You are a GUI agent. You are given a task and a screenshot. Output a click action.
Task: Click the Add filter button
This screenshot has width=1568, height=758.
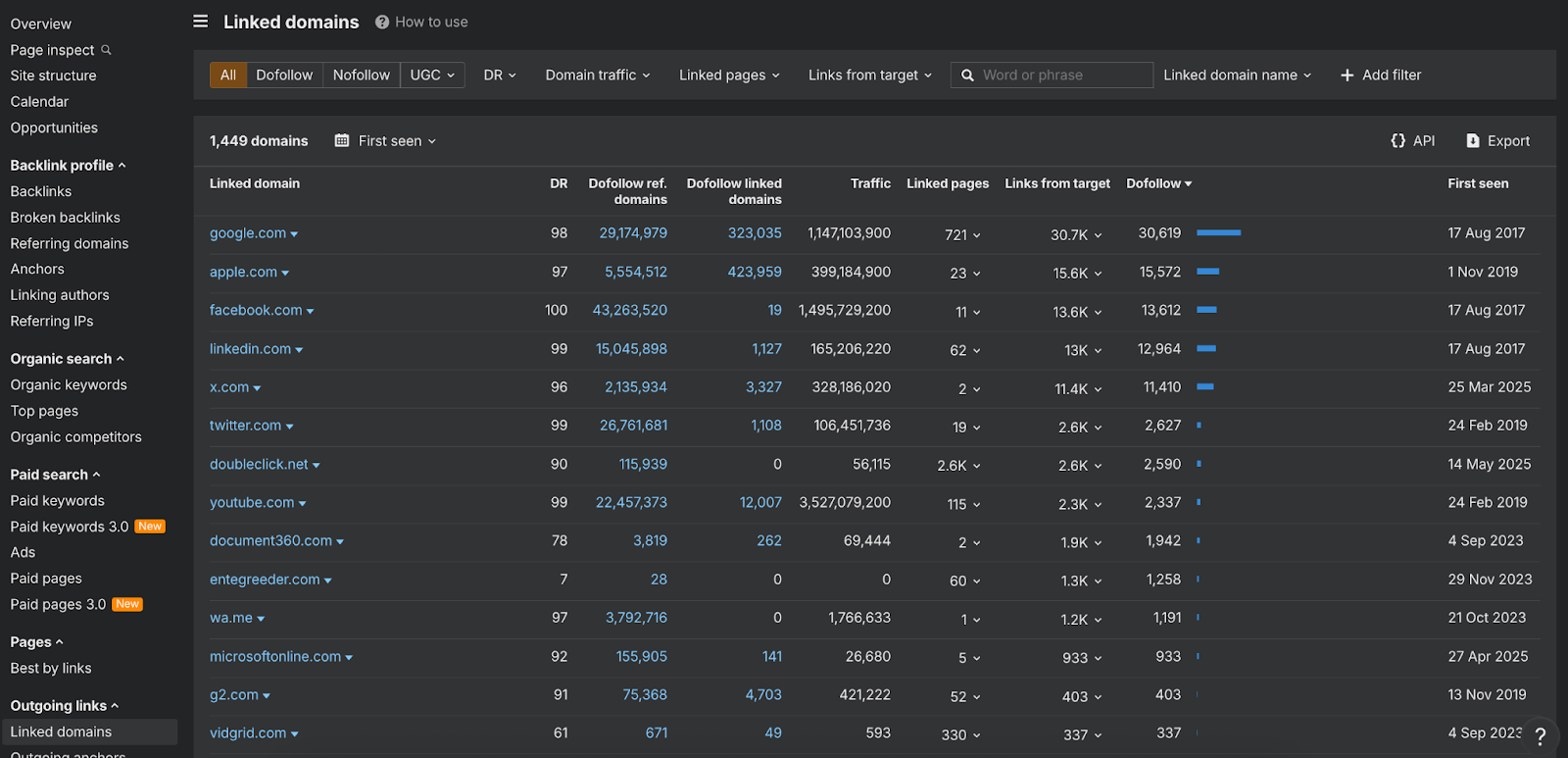(1381, 76)
